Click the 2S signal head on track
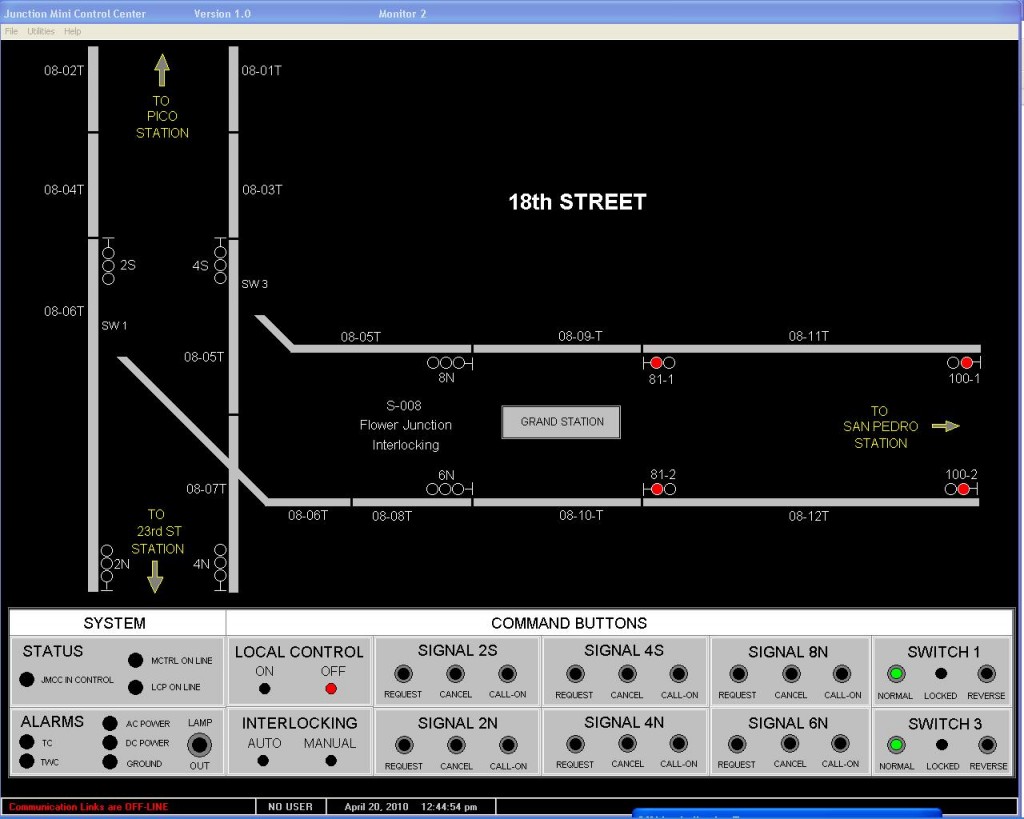 coord(108,265)
